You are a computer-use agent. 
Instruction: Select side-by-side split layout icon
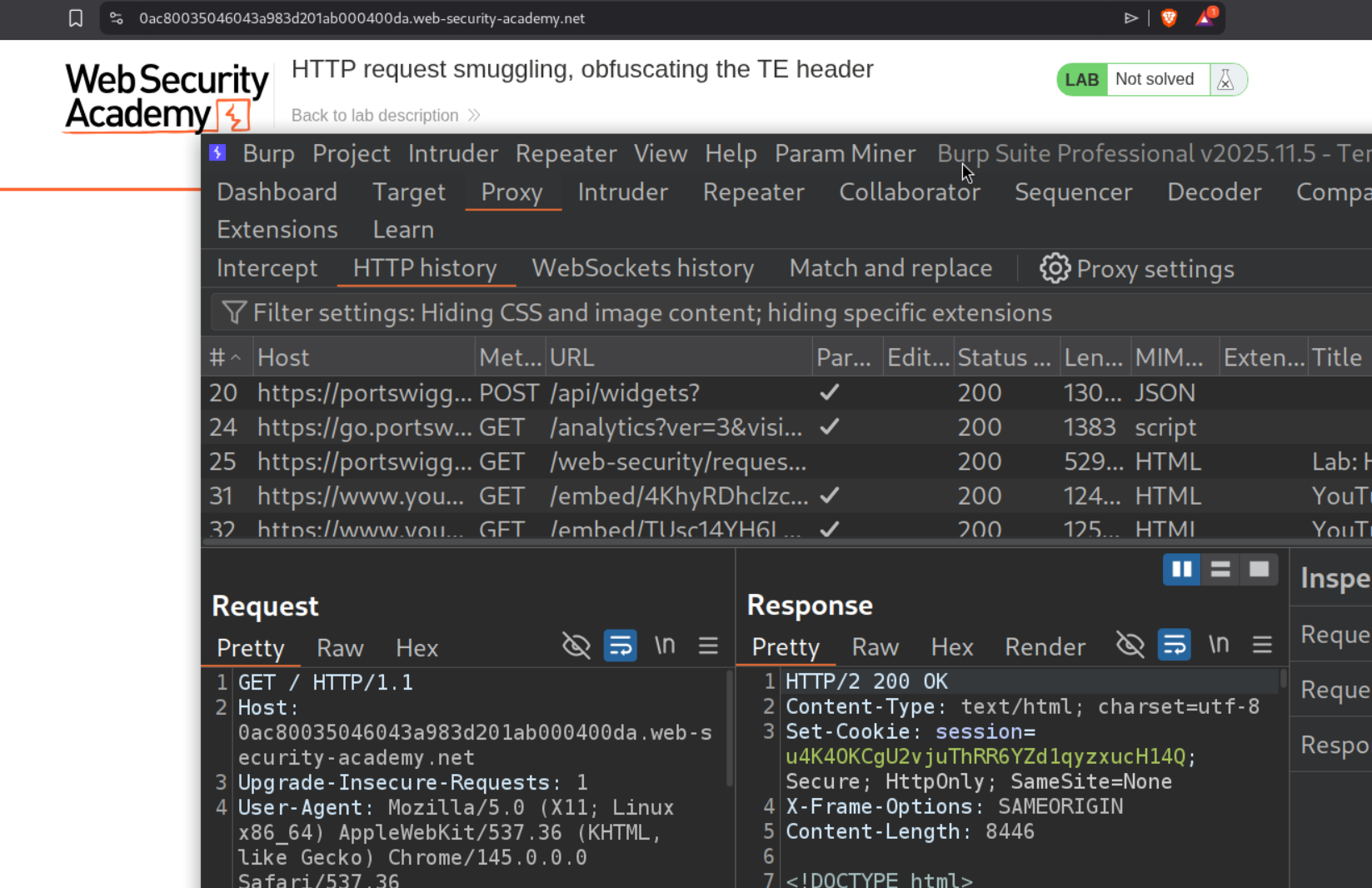pyautogui.click(x=1181, y=570)
